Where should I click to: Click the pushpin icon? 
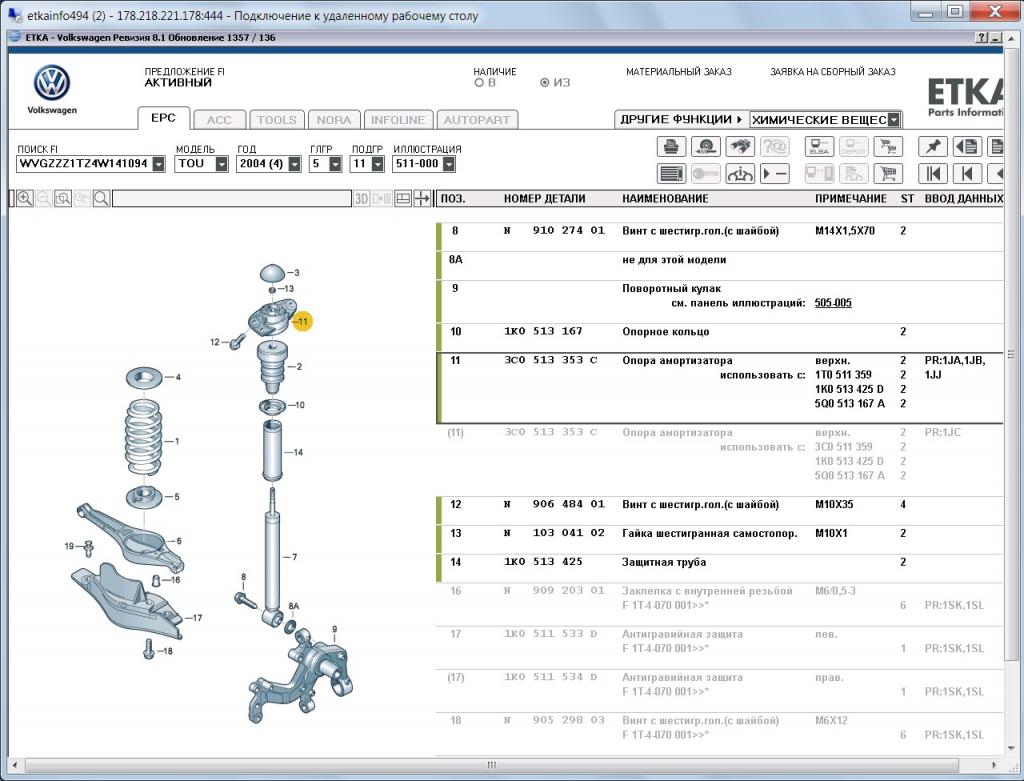[933, 146]
